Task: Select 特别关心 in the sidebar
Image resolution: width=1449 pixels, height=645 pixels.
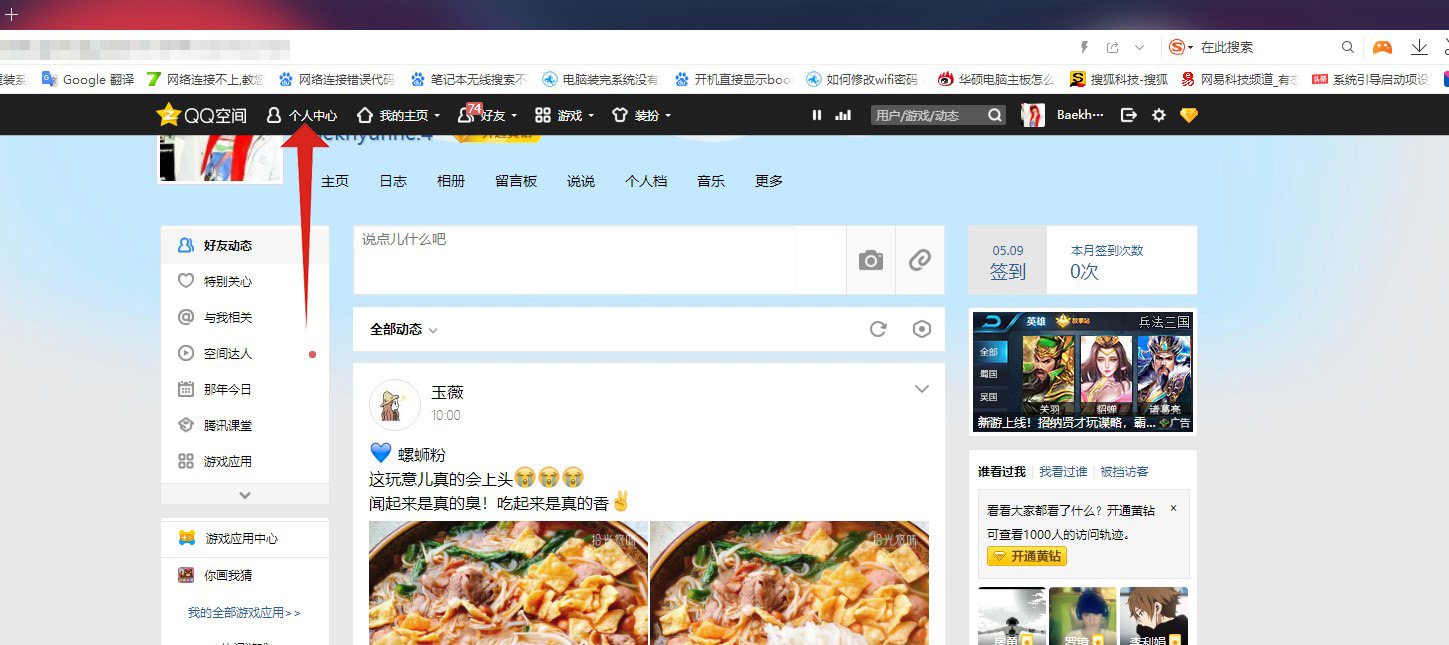Action: tap(245, 282)
